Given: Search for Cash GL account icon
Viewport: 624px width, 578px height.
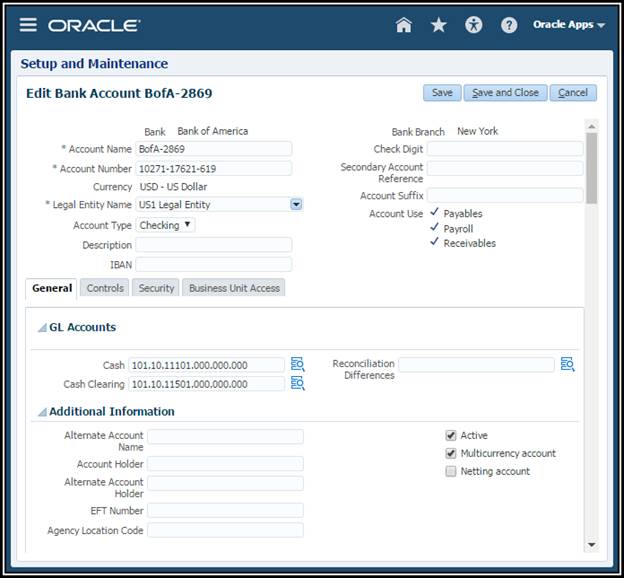Looking at the screenshot, I should (297, 365).
